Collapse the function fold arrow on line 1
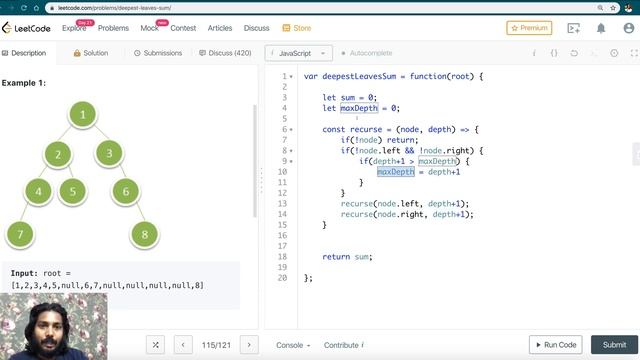This screenshot has height=360, width=640. 291,76
